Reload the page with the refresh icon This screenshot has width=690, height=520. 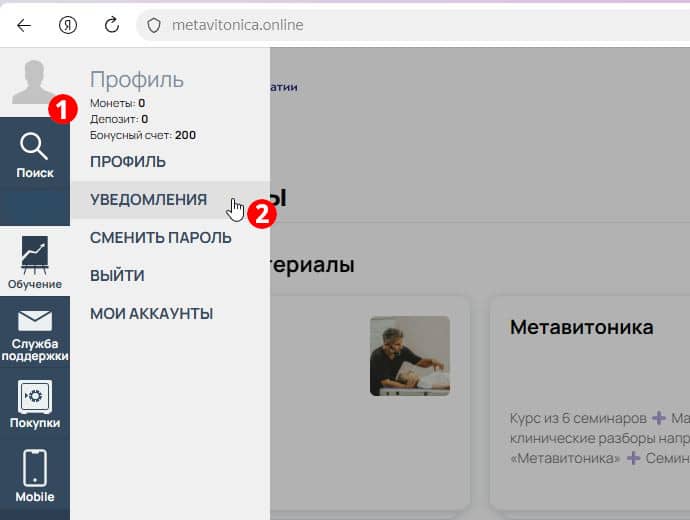(x=112, y=25)
